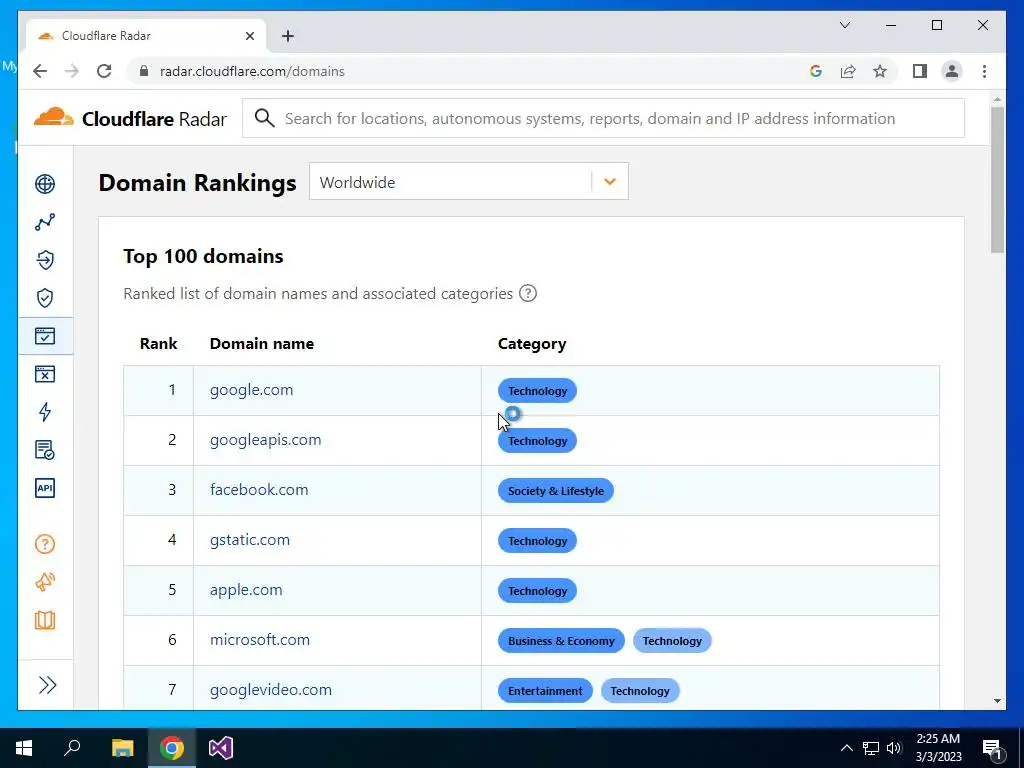Toggle Chrome side panel icon
The width and height of the screenshot is (1024, 768).
[x=920, y=71]
